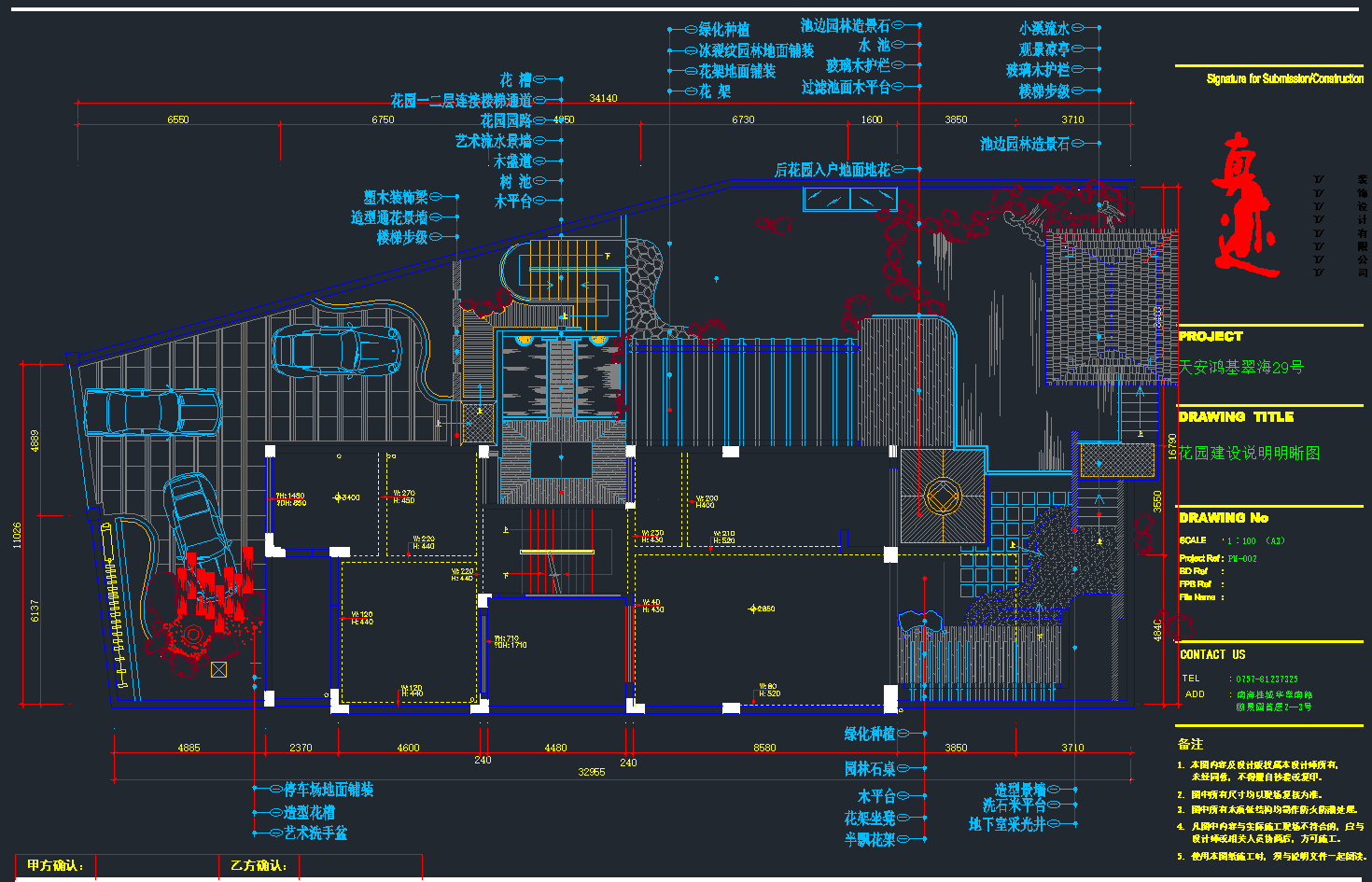Click the 甲方确认 signature field

pos(56,866)
